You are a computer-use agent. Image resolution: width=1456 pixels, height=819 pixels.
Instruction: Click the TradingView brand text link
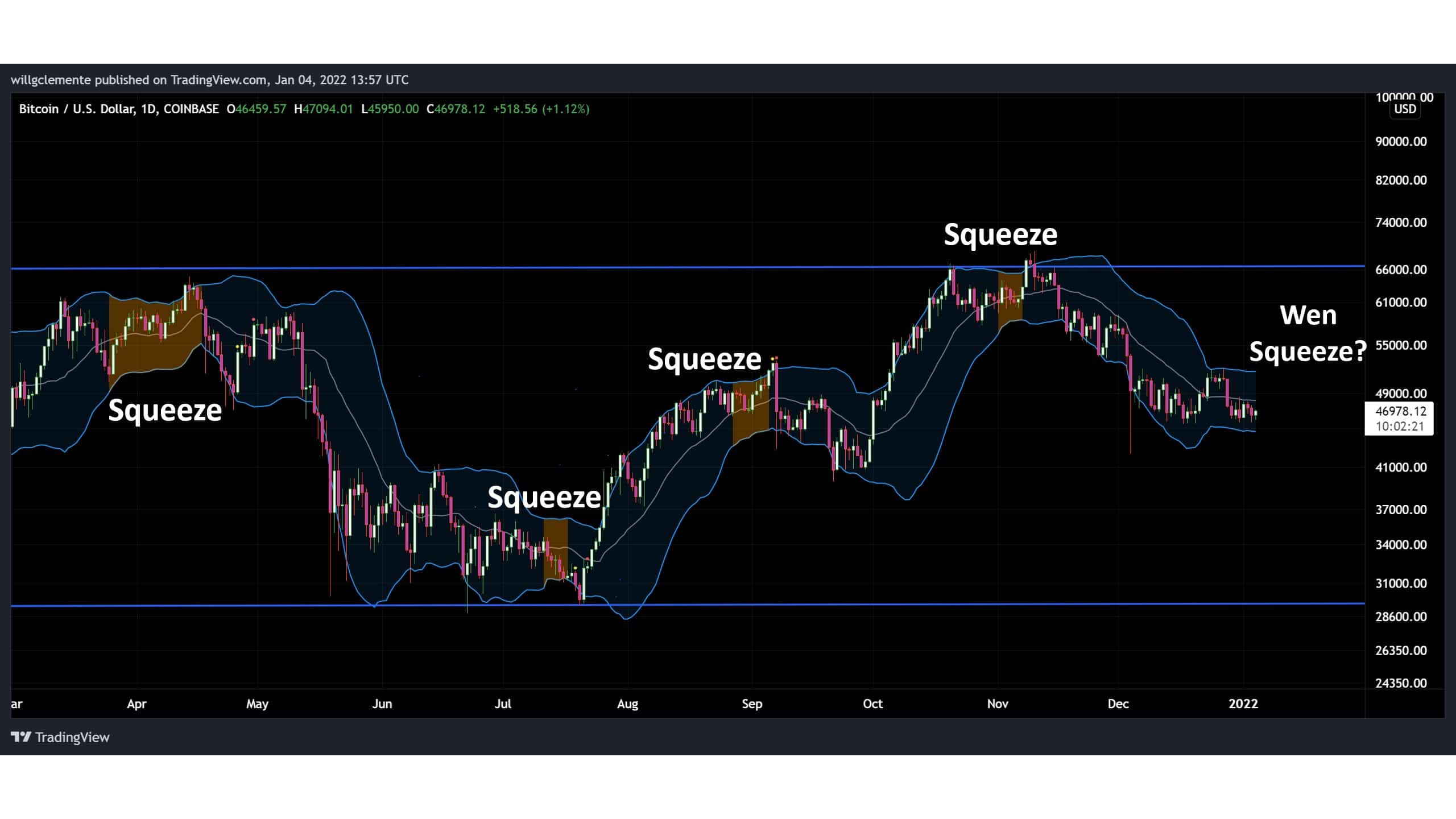pyautogui.click(x=72, y=737)
